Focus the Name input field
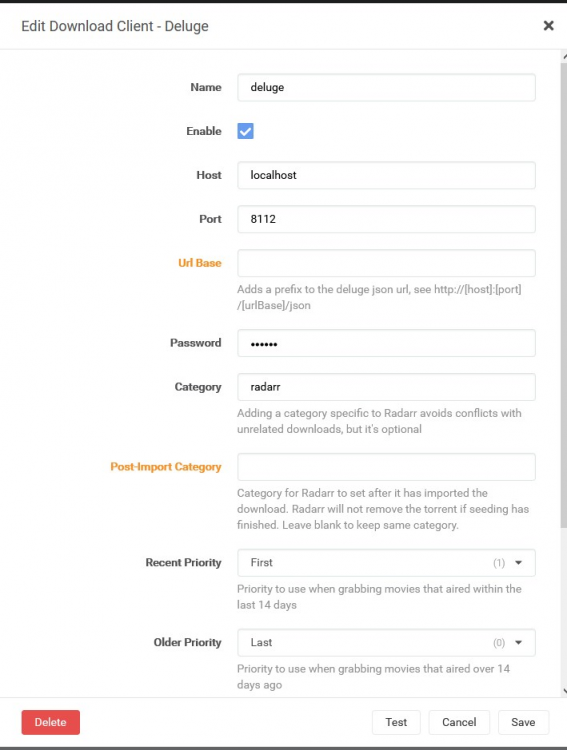This screenshot has width=567, height=750. pos(386,88)
